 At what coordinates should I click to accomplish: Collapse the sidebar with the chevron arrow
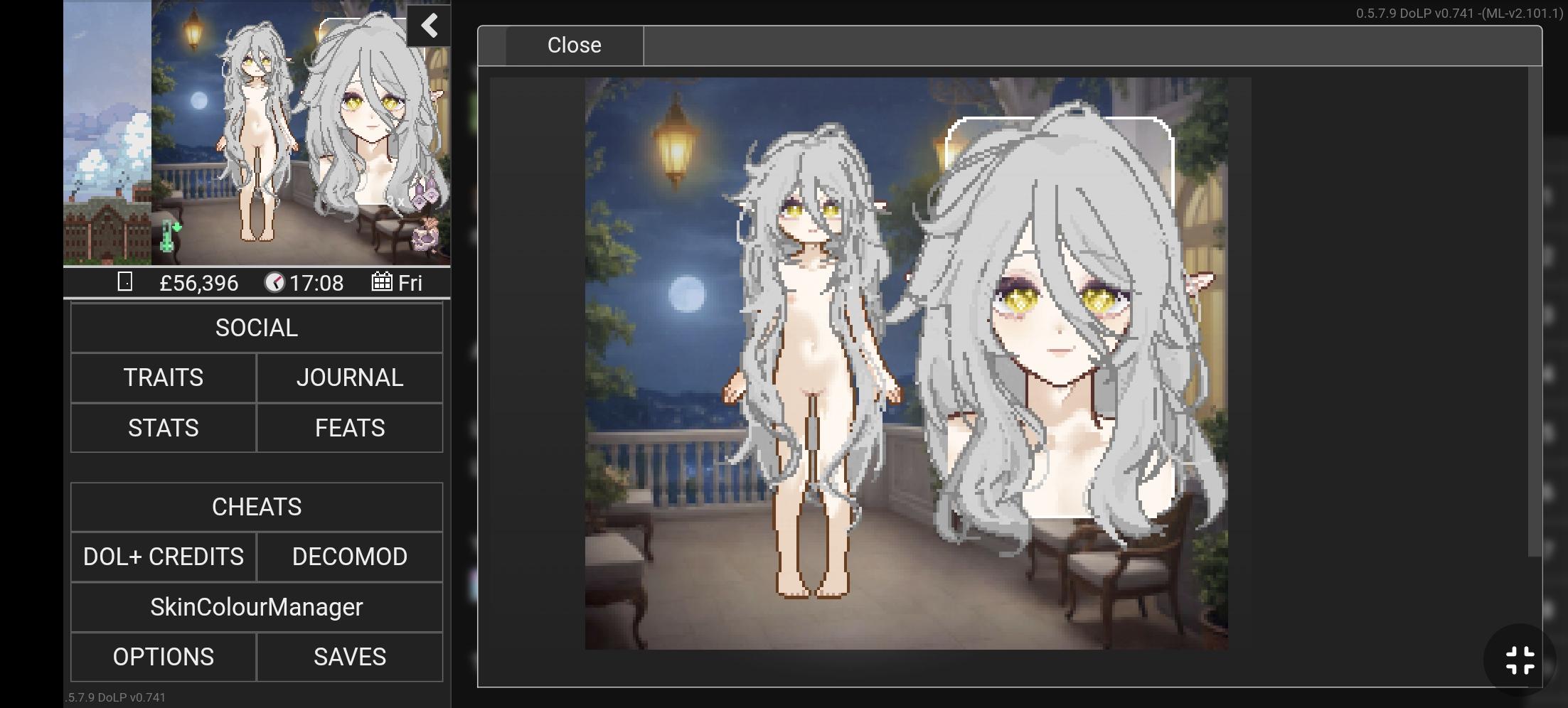click(429, 27)
